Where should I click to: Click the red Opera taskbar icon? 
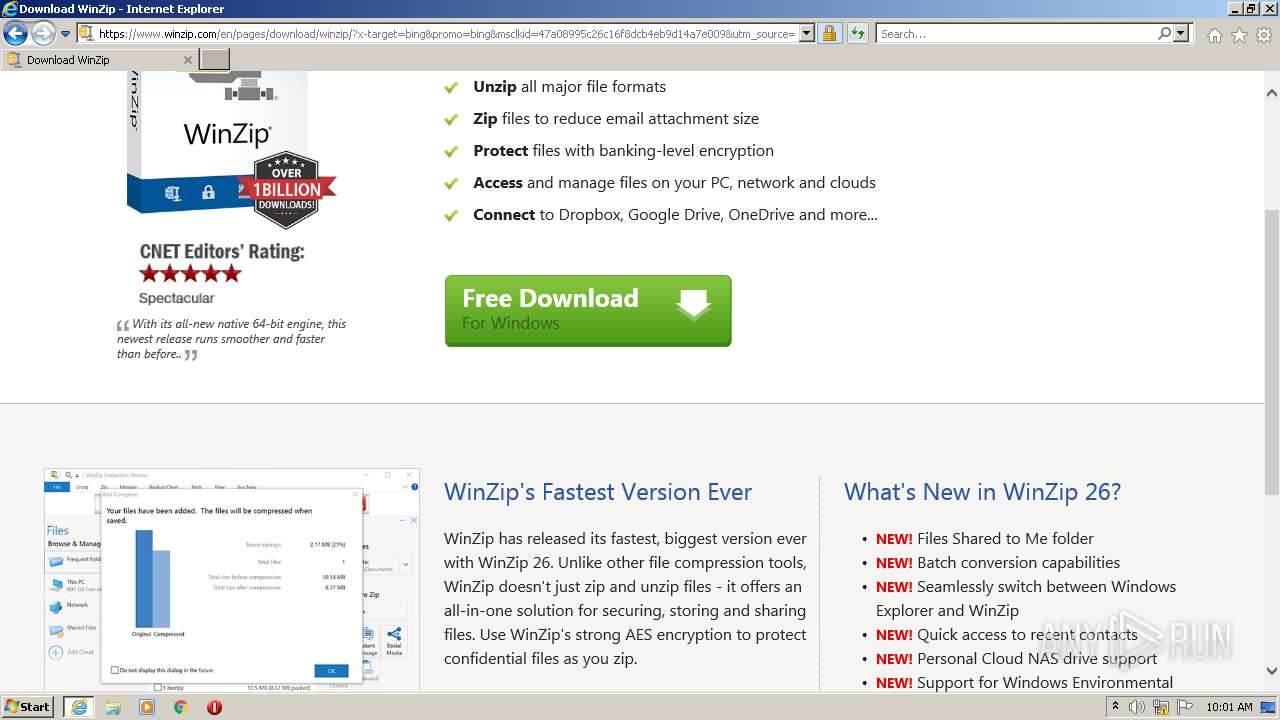[x=214, y=707]
